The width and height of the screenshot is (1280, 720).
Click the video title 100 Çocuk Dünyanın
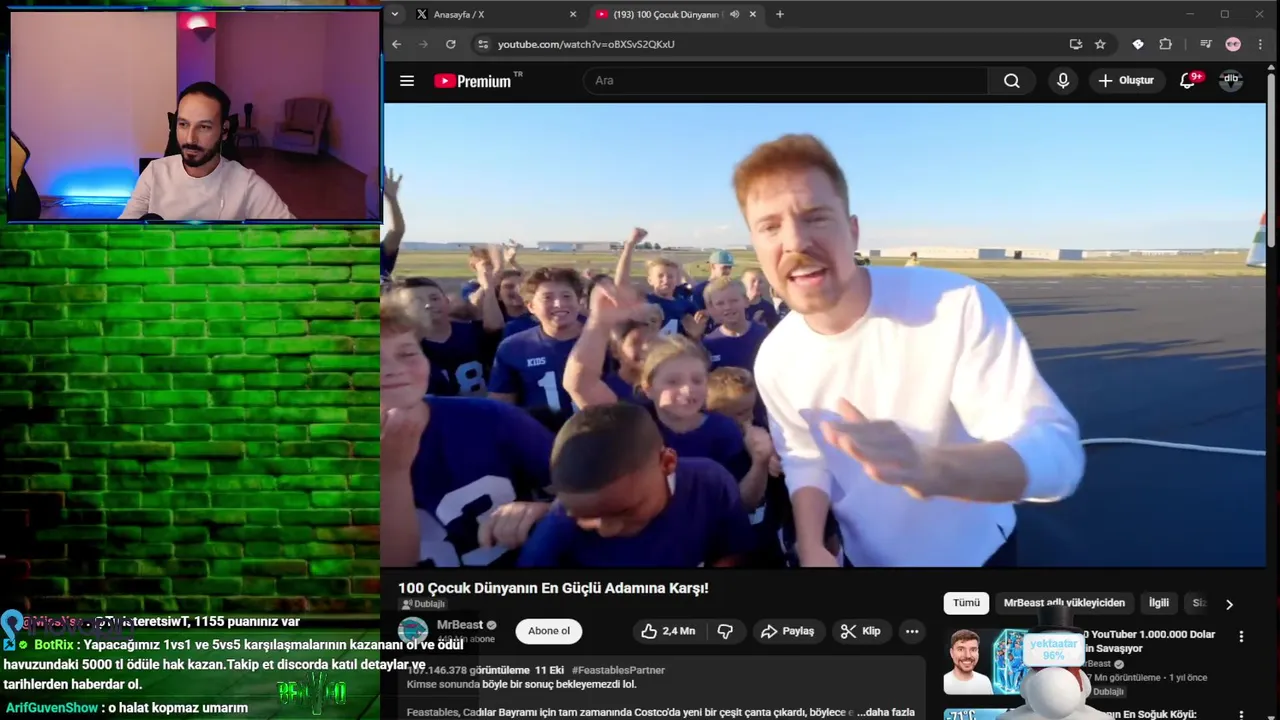pyautogui.click(x=553, y=588)
